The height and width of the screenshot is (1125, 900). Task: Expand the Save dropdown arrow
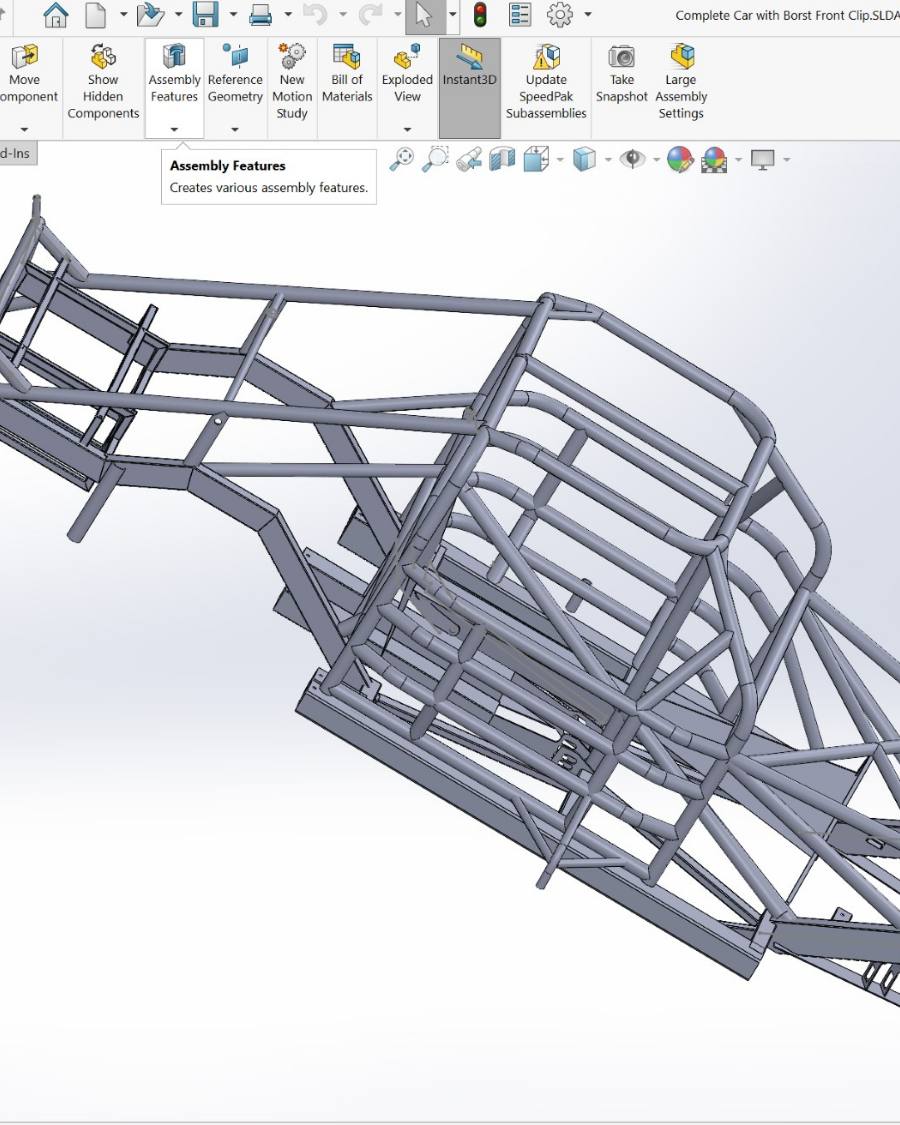(233, 14)
